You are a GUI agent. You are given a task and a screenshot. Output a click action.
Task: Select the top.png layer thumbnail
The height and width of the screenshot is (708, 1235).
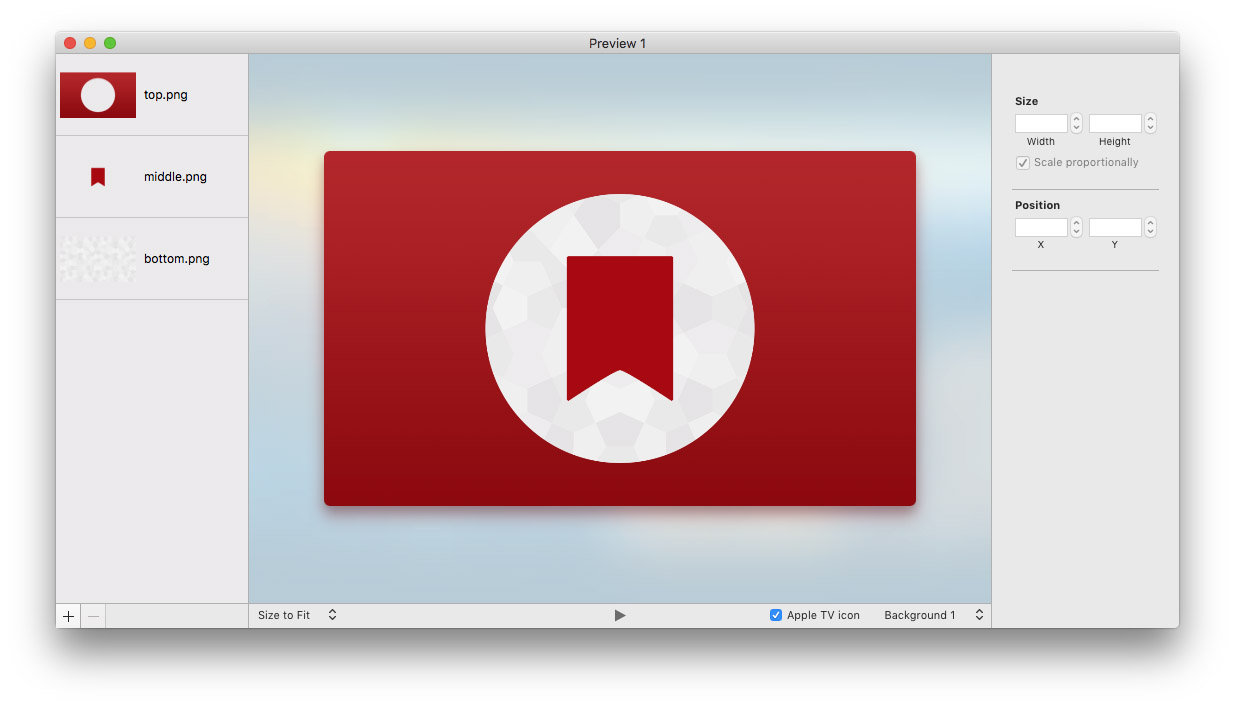click(x=97, y=94)
